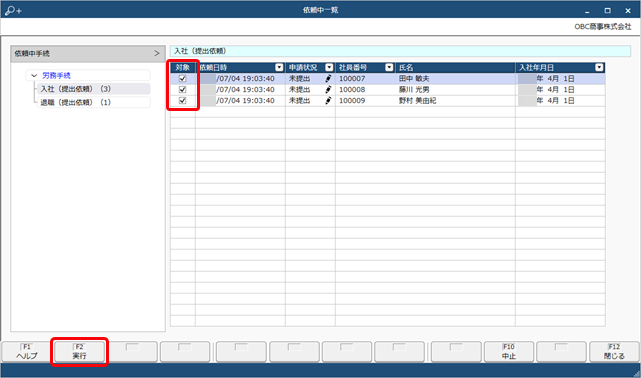This screenshot has height=378, width=641.
Task: Click name cell 野村 美由紀
Action: click(455, 101)
